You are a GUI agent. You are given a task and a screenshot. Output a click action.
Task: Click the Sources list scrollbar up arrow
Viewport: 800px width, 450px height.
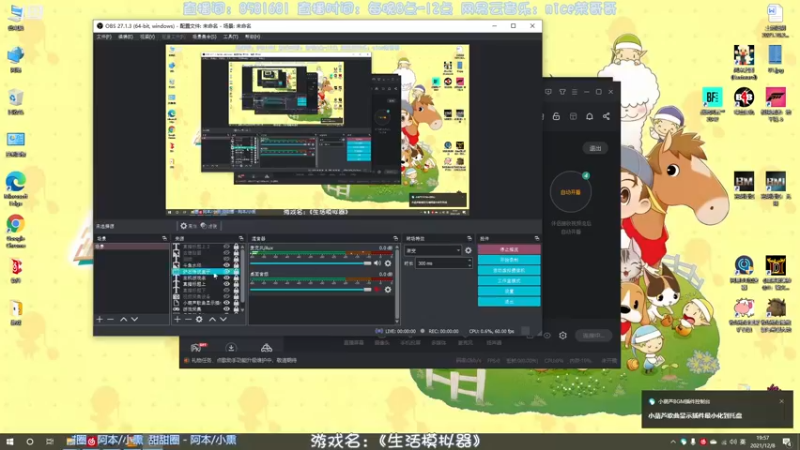pos(242,247)
